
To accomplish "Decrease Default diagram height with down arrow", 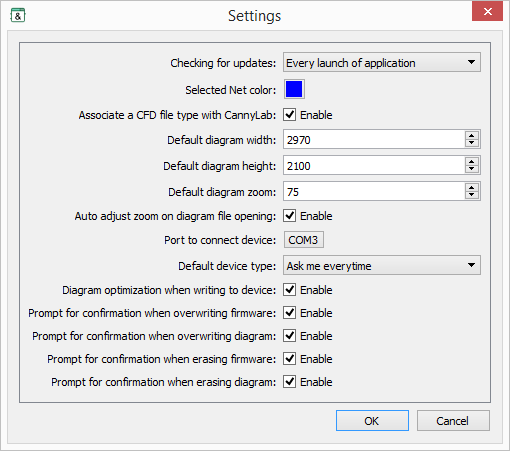I will [x=472, y=169].
